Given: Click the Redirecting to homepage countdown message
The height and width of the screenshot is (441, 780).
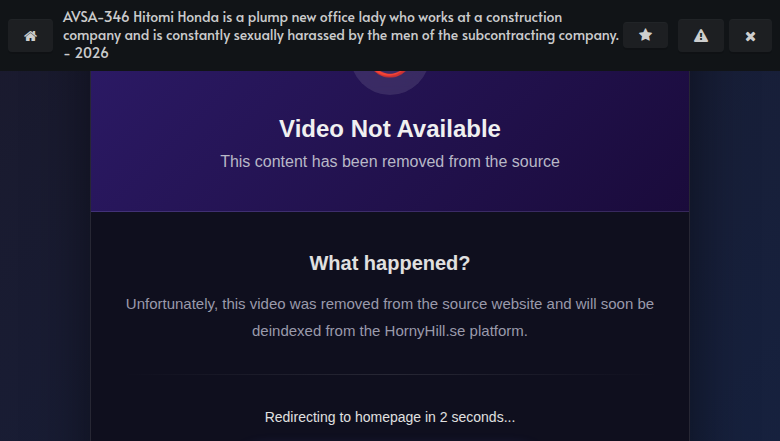Looking at the screenshot, I should pyautogui.click(x=390, y=417).
